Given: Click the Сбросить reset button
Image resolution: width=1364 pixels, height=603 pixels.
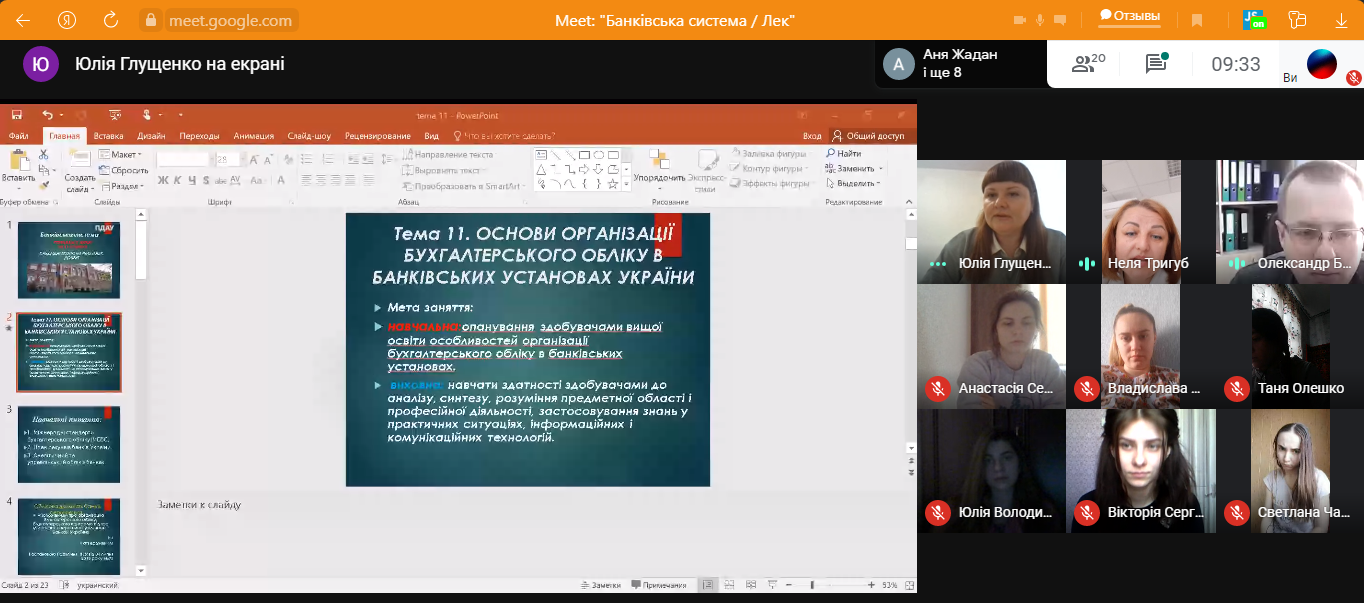Looking at the screenshot, I should [x=124, y=170].
